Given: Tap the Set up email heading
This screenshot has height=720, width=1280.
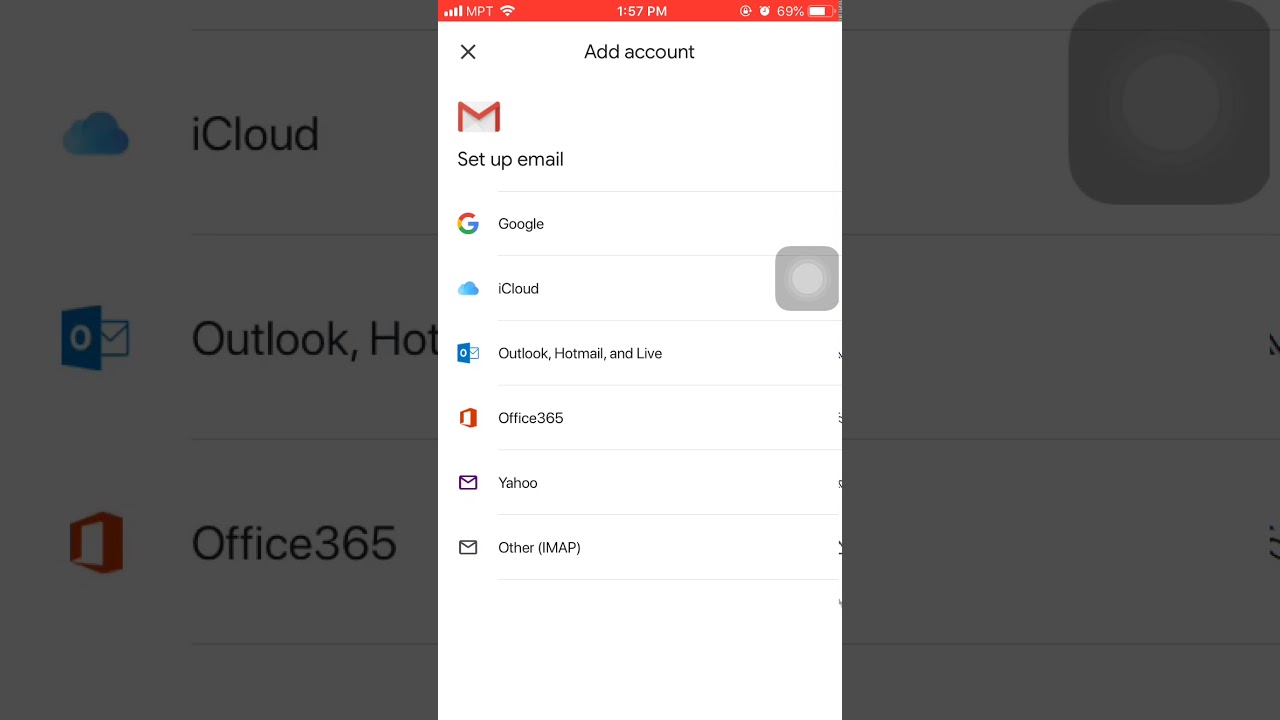Looking at the screenshot, I should 510,159.
